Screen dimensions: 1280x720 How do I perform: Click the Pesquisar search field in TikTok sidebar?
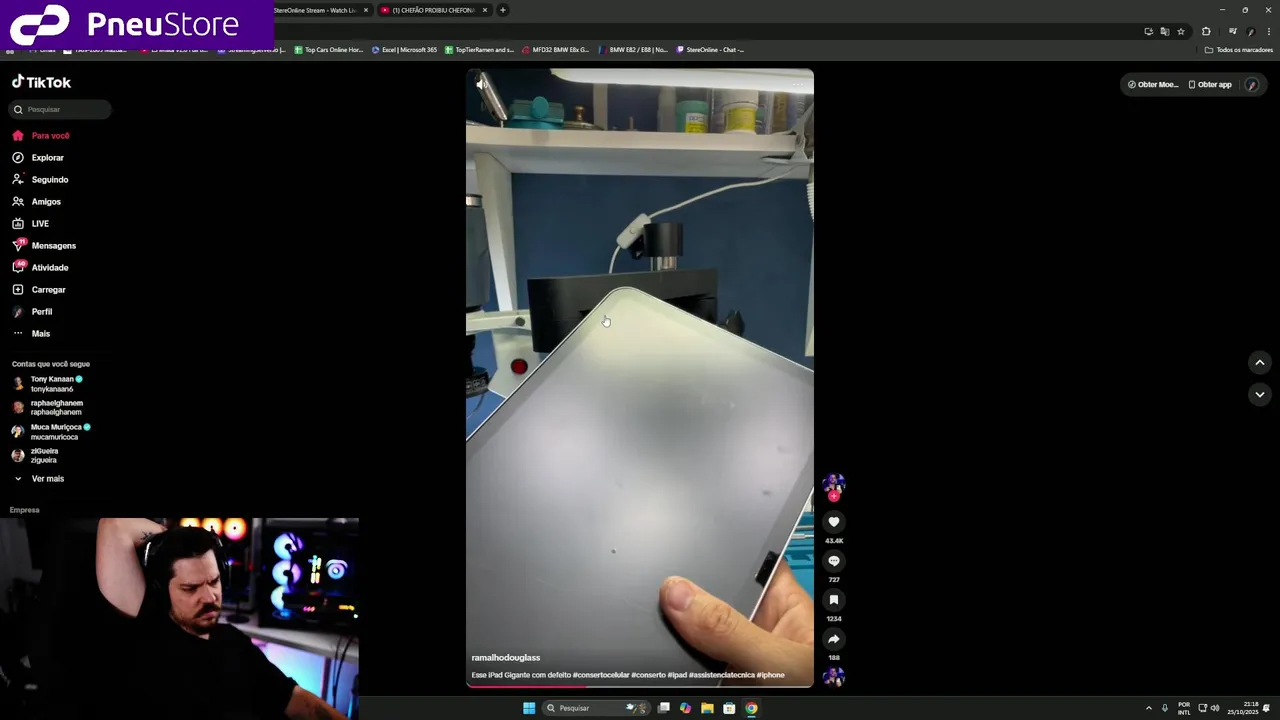[x=62, y=109]
